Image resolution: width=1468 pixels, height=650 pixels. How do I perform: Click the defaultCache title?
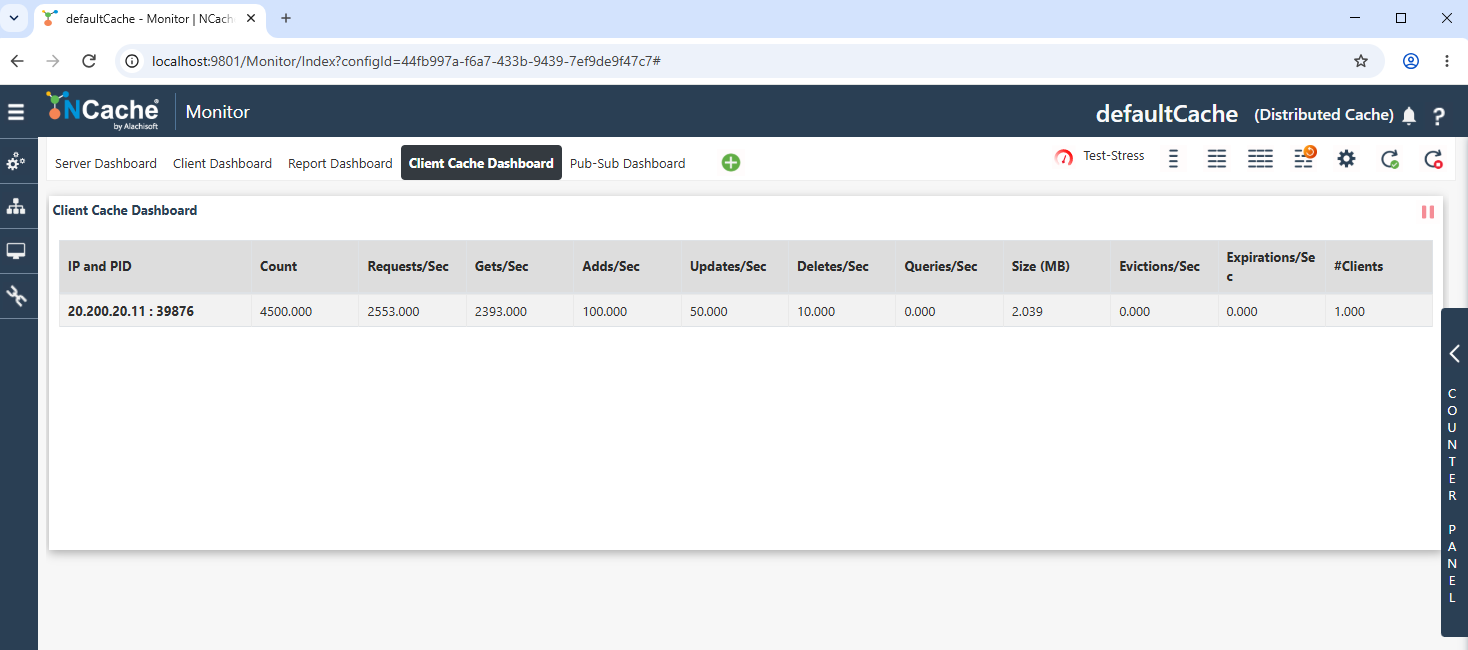coord(1167,114)
